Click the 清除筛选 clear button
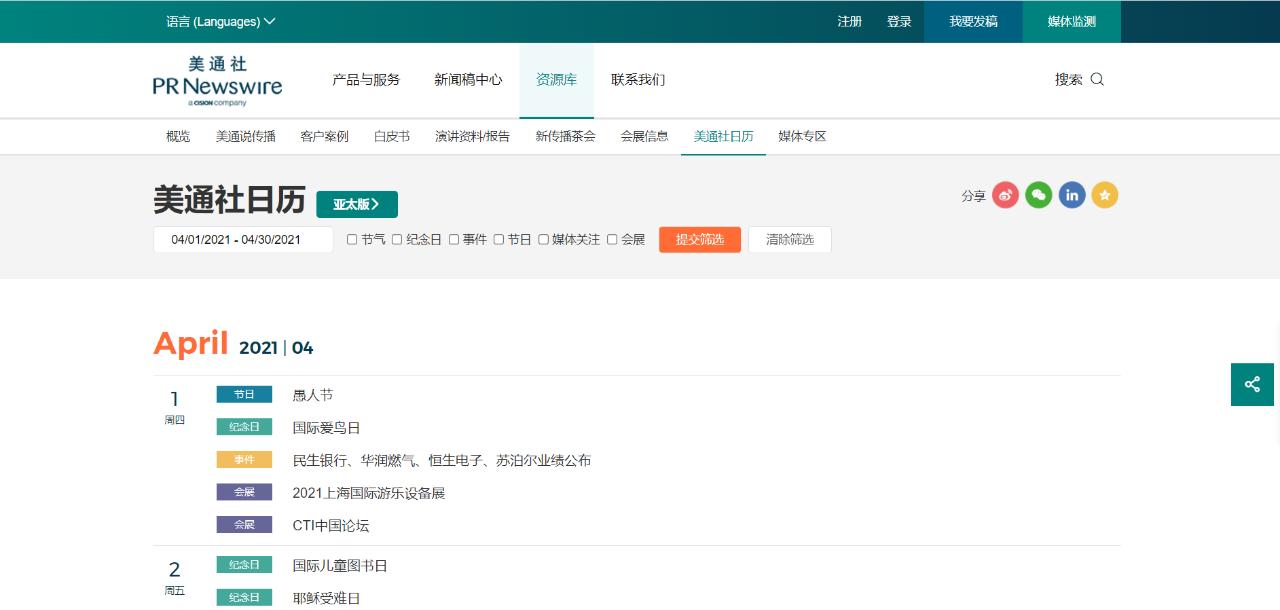 click(789, 239)
